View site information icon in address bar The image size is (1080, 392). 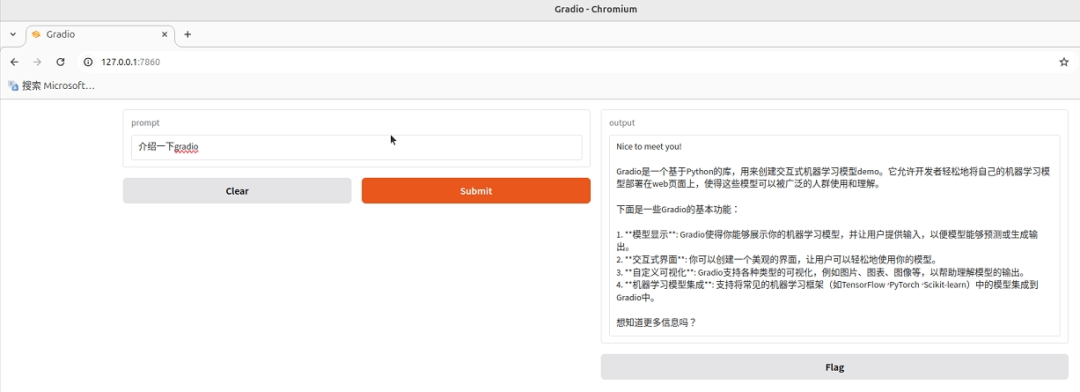[x=88, y=62]
